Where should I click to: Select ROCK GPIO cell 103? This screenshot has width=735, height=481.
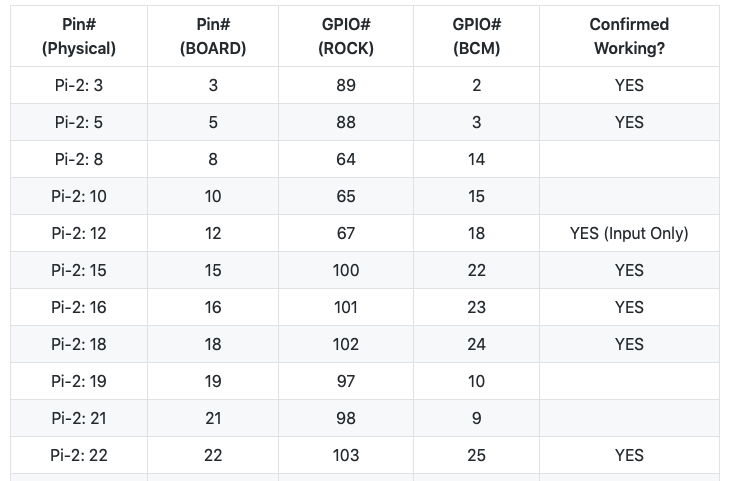(346, 456)
